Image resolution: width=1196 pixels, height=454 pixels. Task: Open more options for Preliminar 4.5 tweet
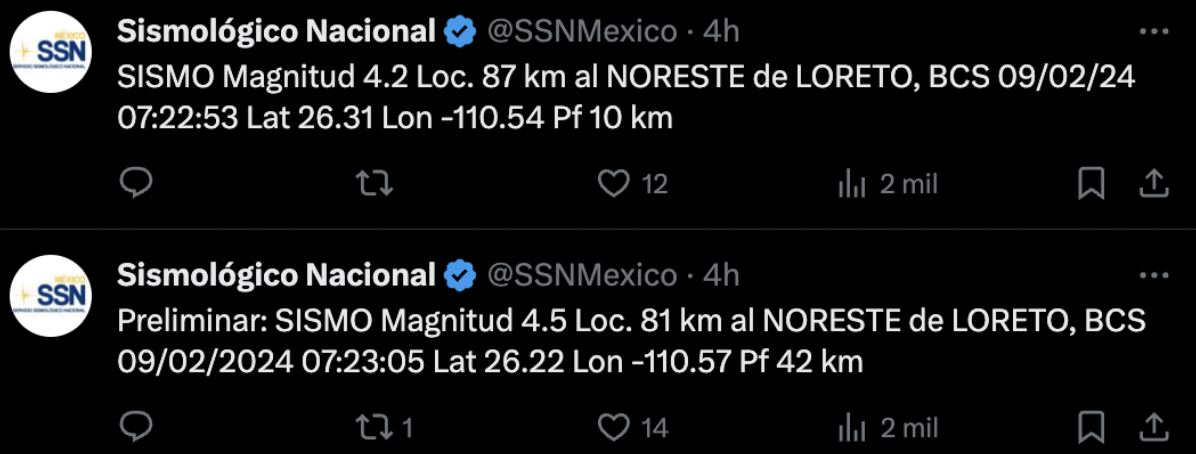[x=1154, y=275]
